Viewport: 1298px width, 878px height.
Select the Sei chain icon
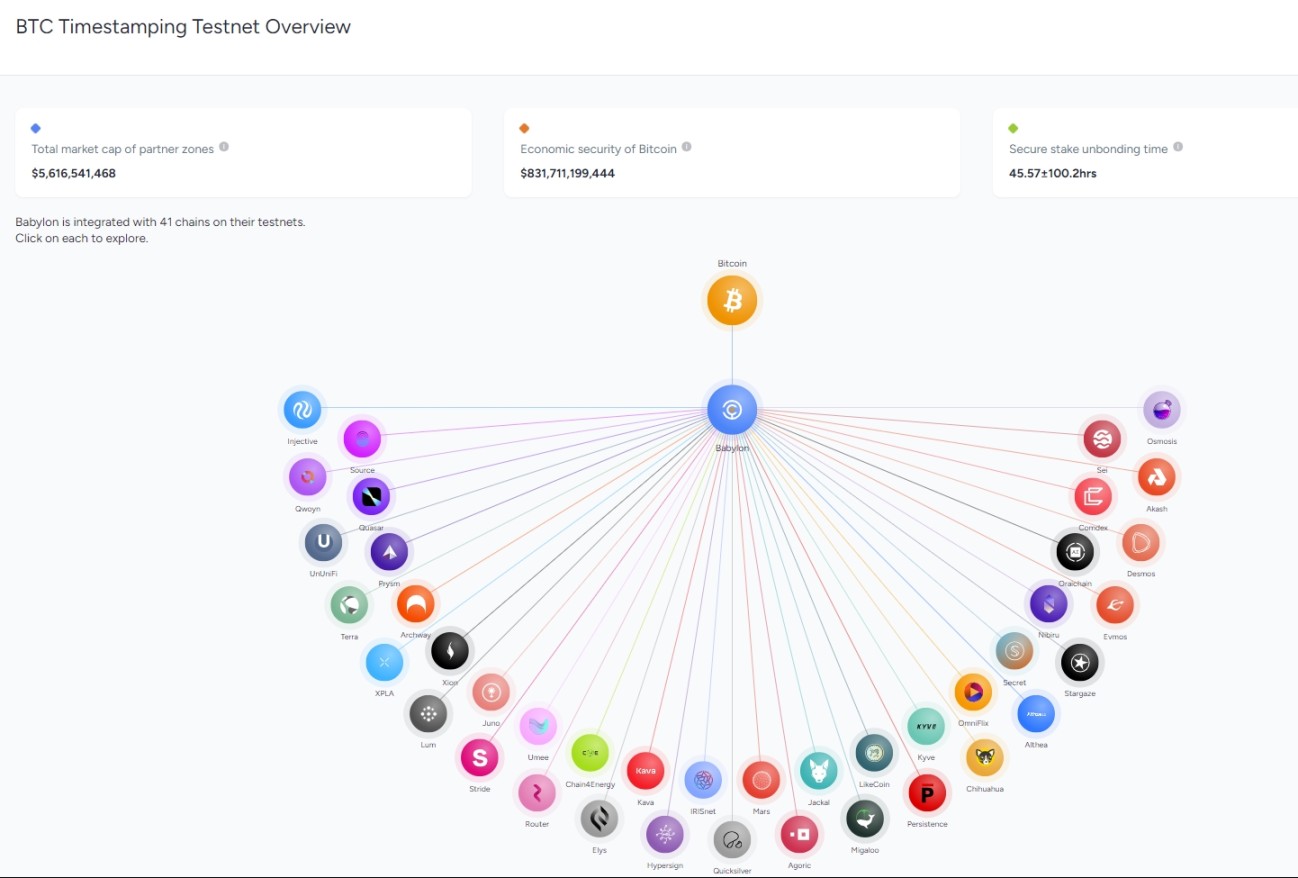click(1102, 439)
